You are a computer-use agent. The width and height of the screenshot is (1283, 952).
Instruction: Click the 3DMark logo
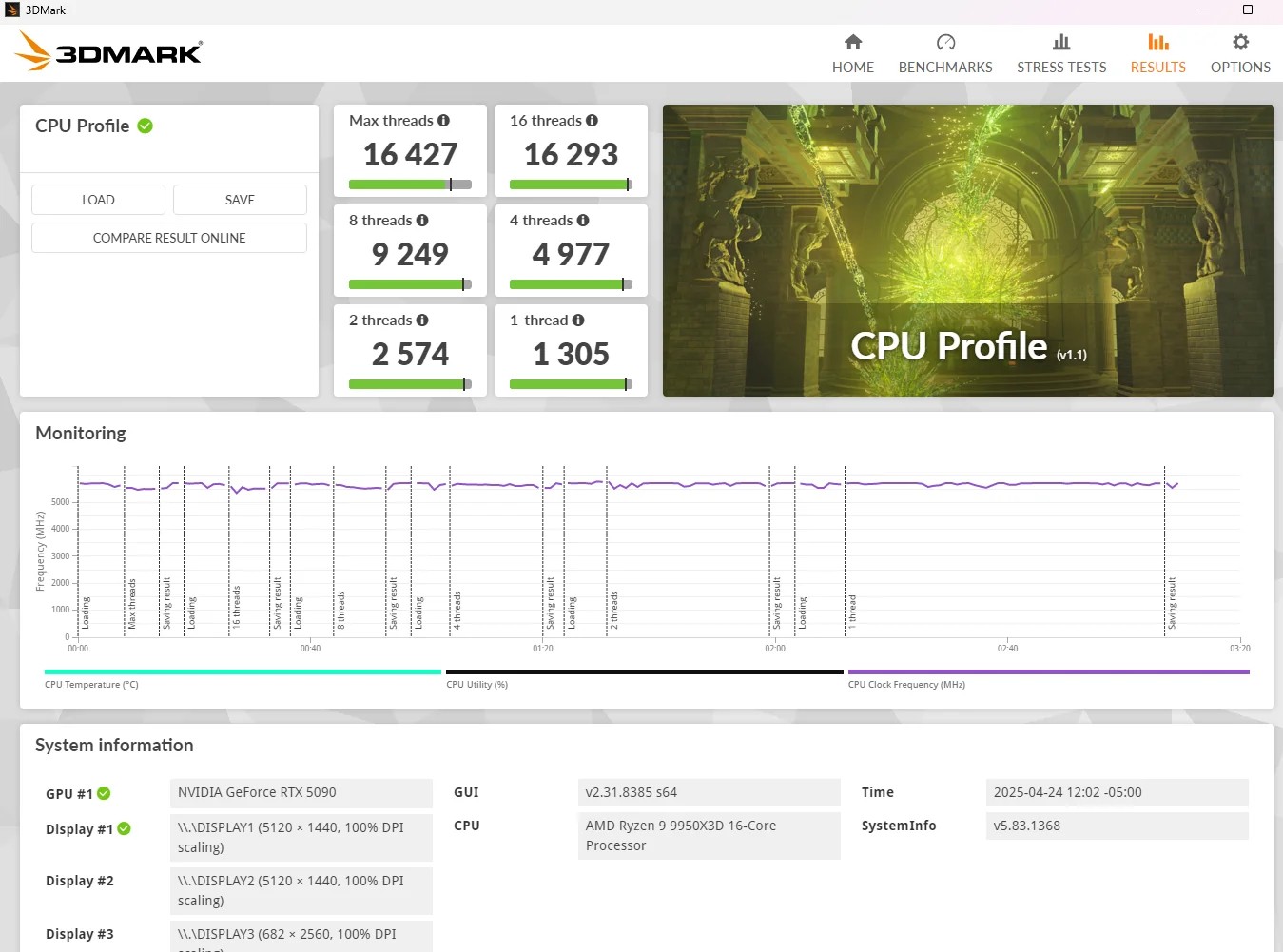point(108,51)
